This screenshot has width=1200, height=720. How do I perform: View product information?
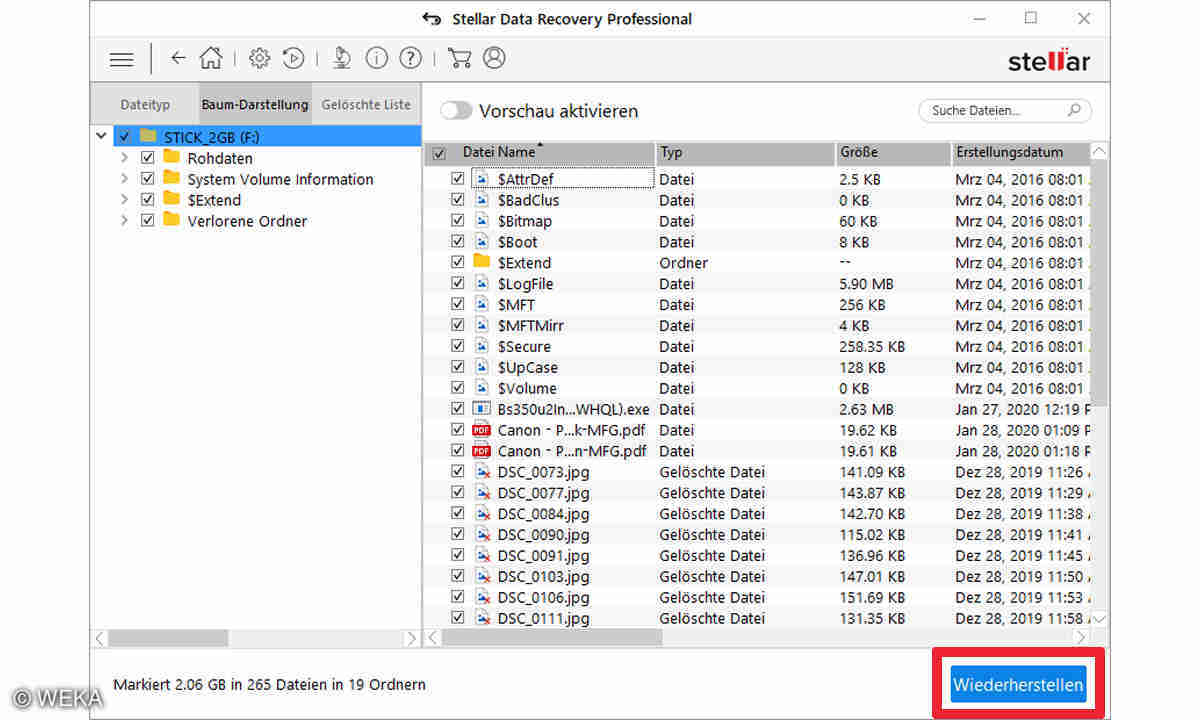(x=376, y=58)
